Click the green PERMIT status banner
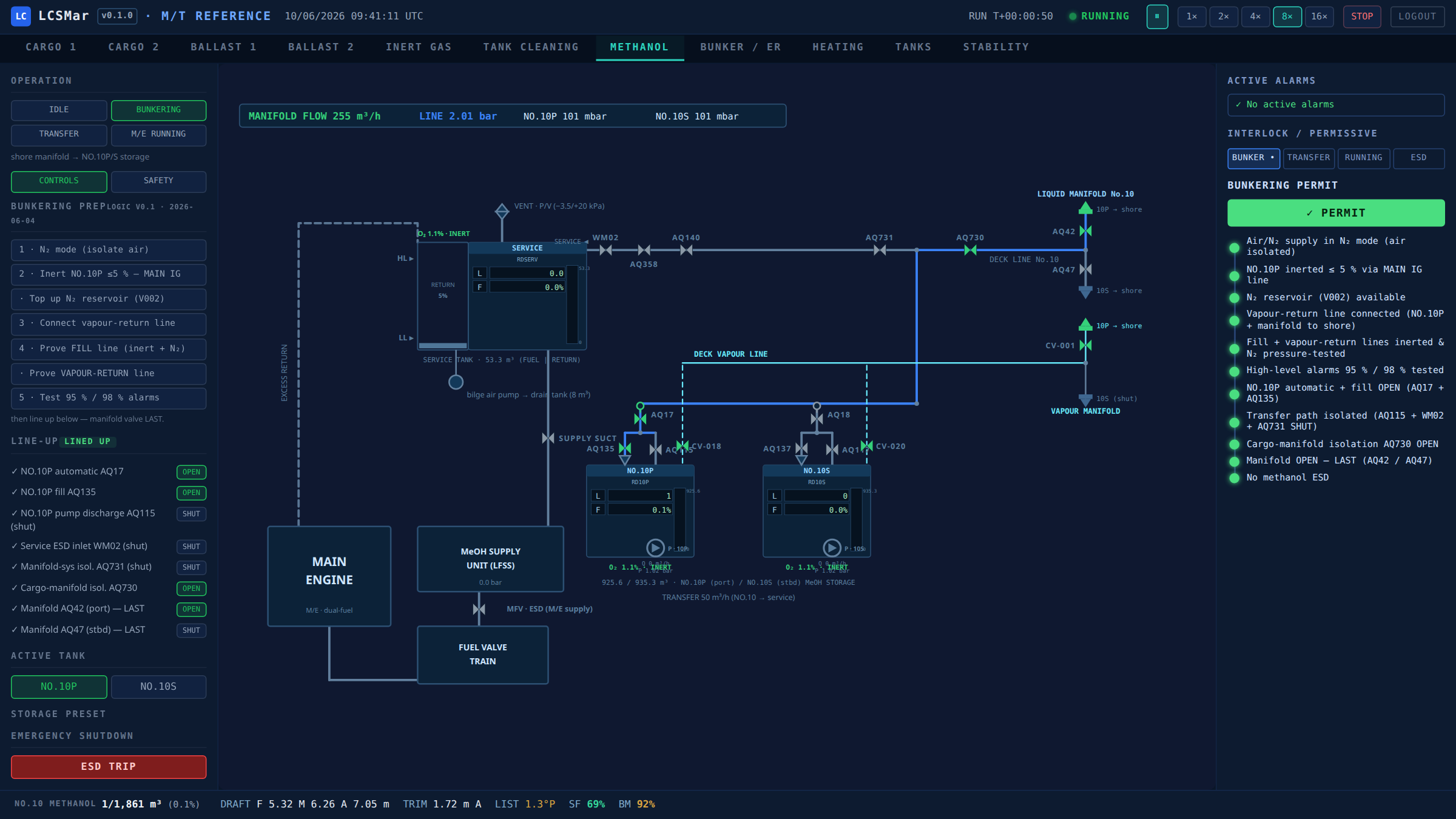Viewport: 1456px width, 819px height. pos(1336,213)
